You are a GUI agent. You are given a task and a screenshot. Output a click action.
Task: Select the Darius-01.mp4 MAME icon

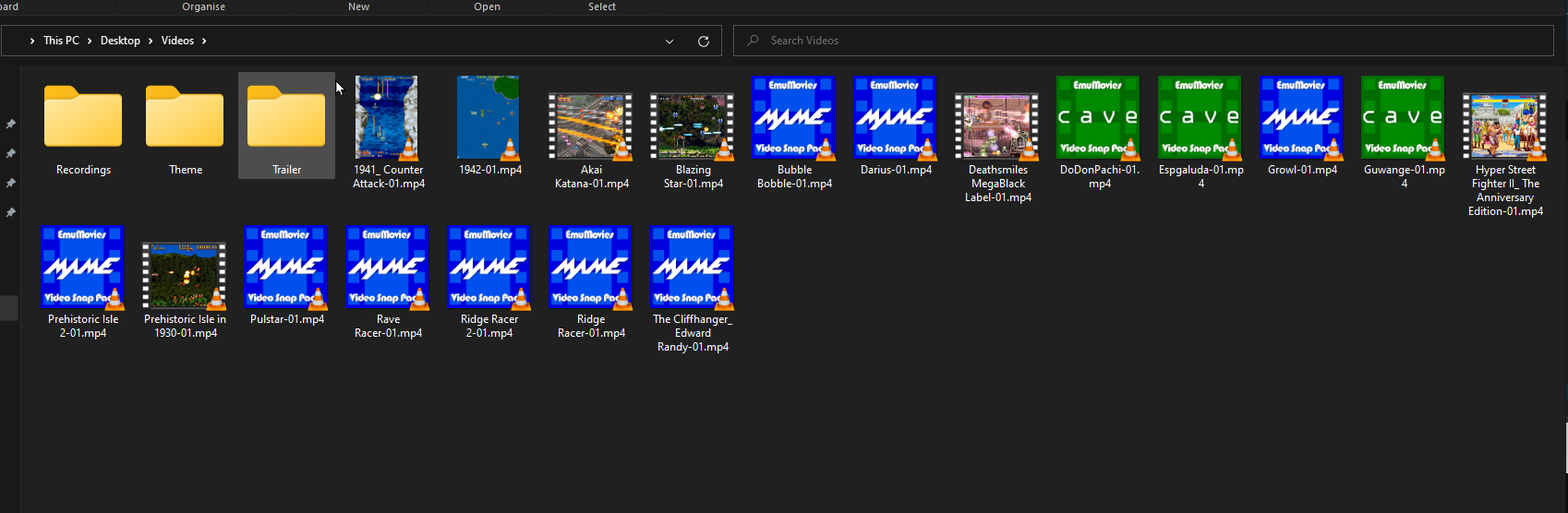pos(896,118)
